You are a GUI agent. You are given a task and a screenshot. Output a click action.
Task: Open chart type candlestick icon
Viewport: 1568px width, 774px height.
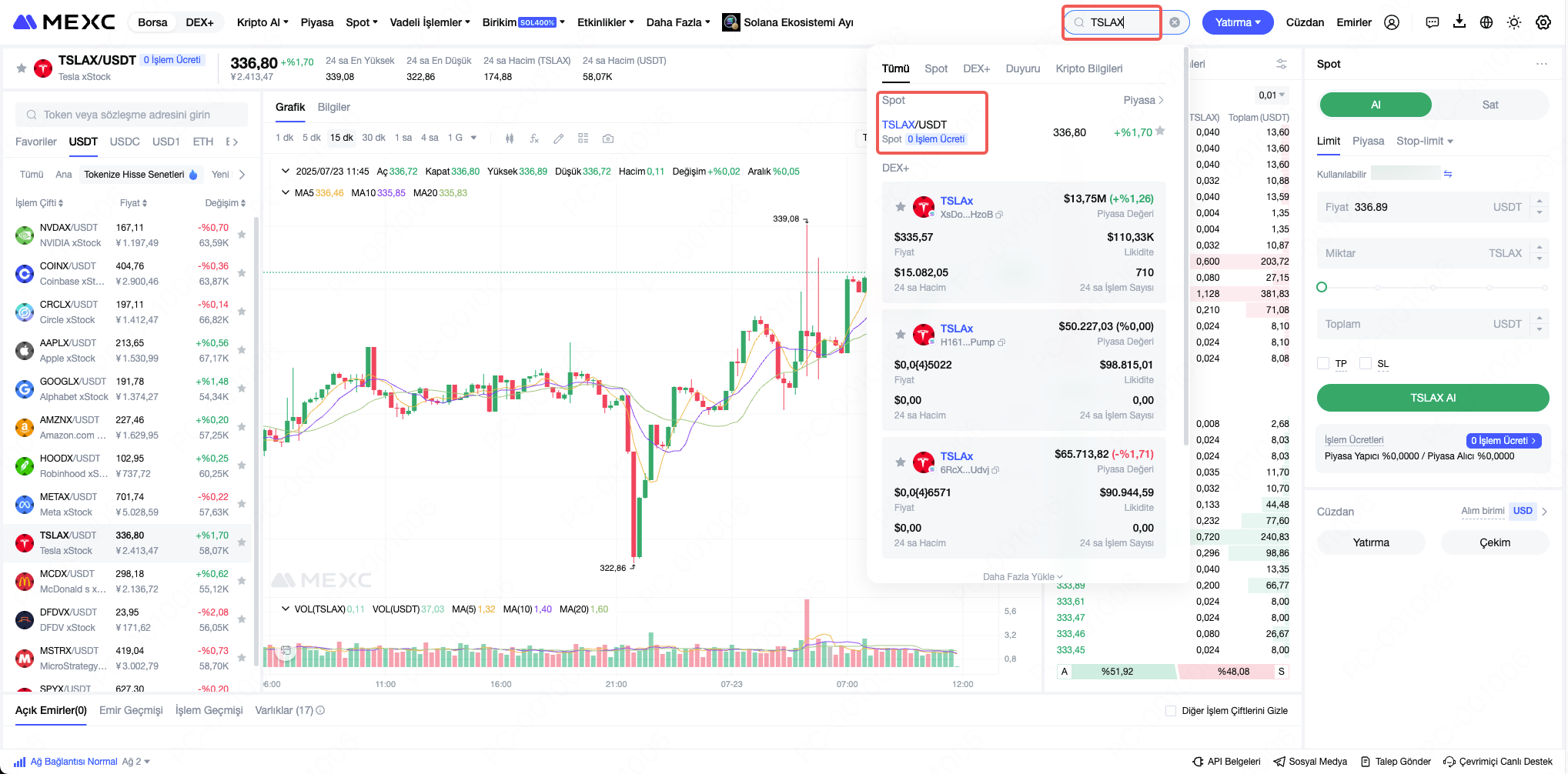(x=510, y=138)
